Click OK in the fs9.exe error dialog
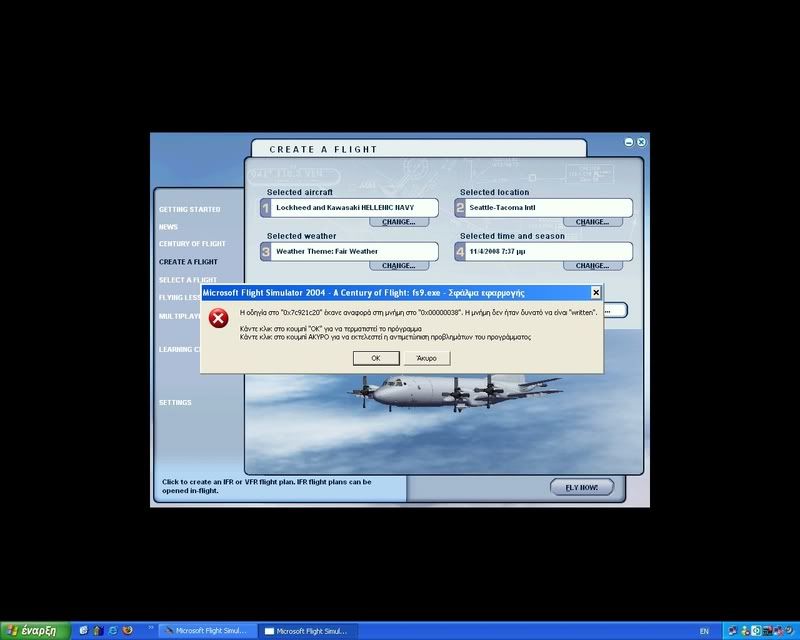 coord(376,358)
